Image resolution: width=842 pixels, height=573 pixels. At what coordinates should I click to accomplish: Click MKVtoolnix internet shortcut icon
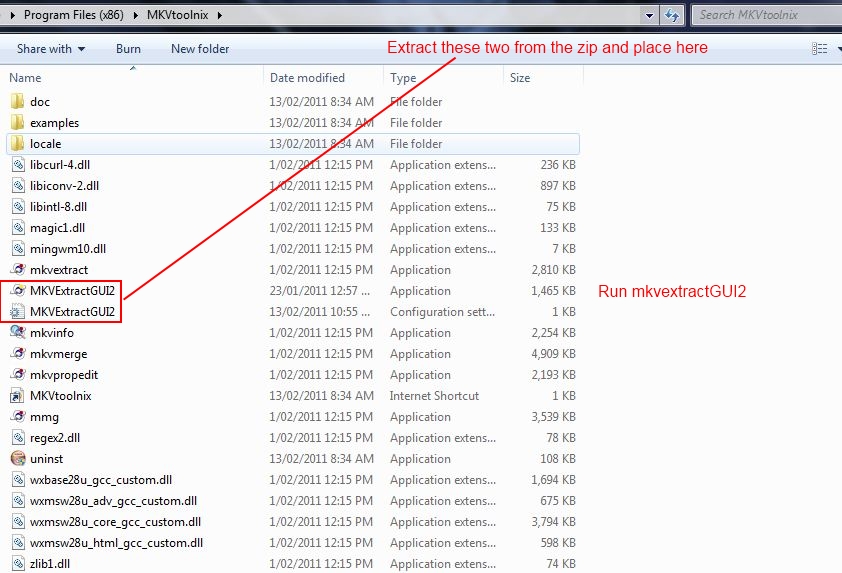click(x=18, y=396)
